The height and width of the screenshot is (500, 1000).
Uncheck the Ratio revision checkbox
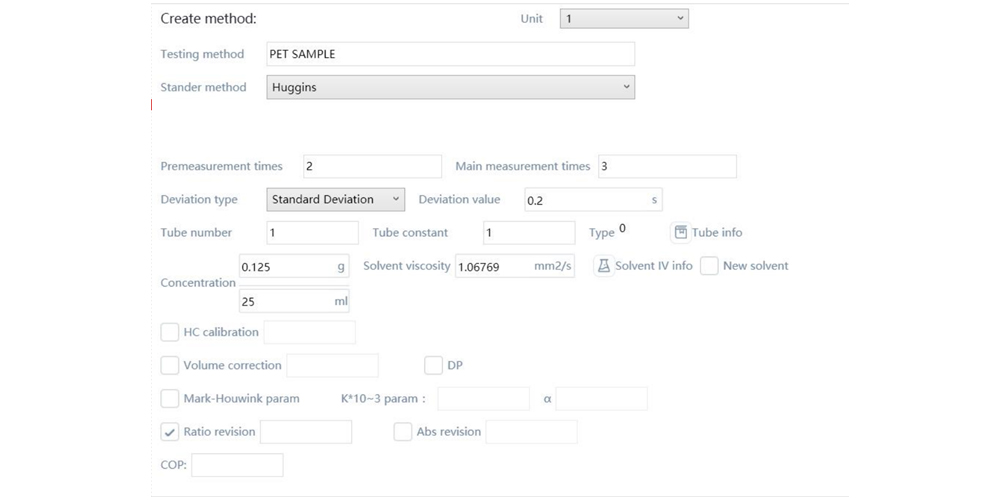pos(170,432)
